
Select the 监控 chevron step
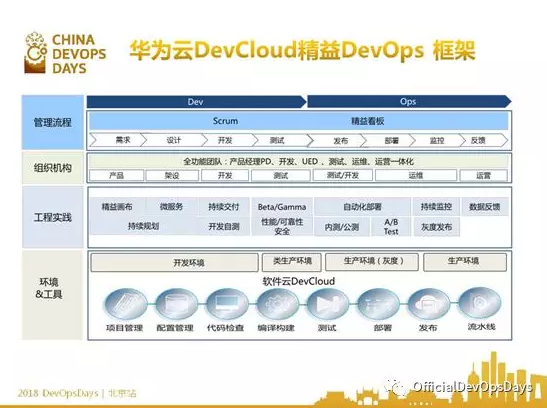coord(437,140)
